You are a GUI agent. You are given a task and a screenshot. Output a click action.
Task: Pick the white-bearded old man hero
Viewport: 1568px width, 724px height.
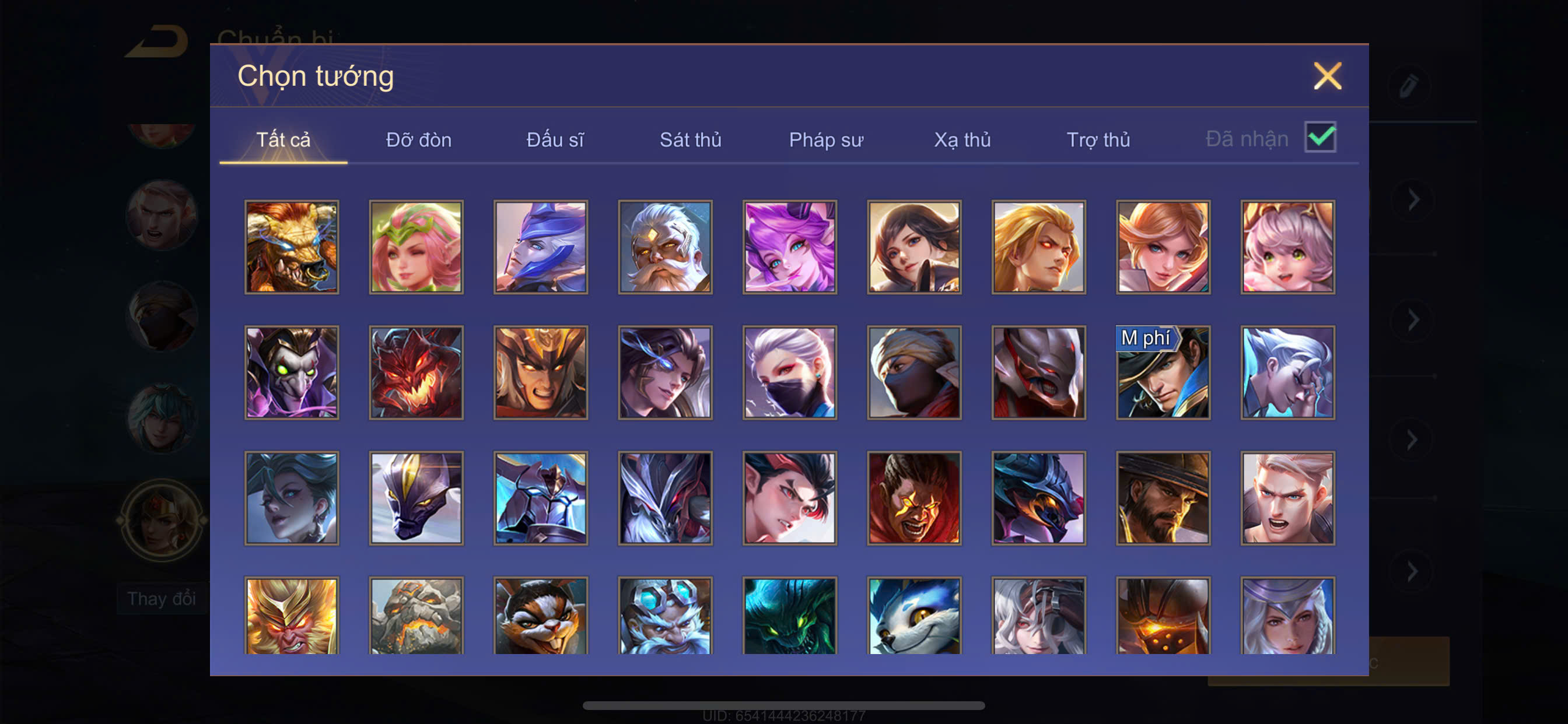click(x=664, y=247)
